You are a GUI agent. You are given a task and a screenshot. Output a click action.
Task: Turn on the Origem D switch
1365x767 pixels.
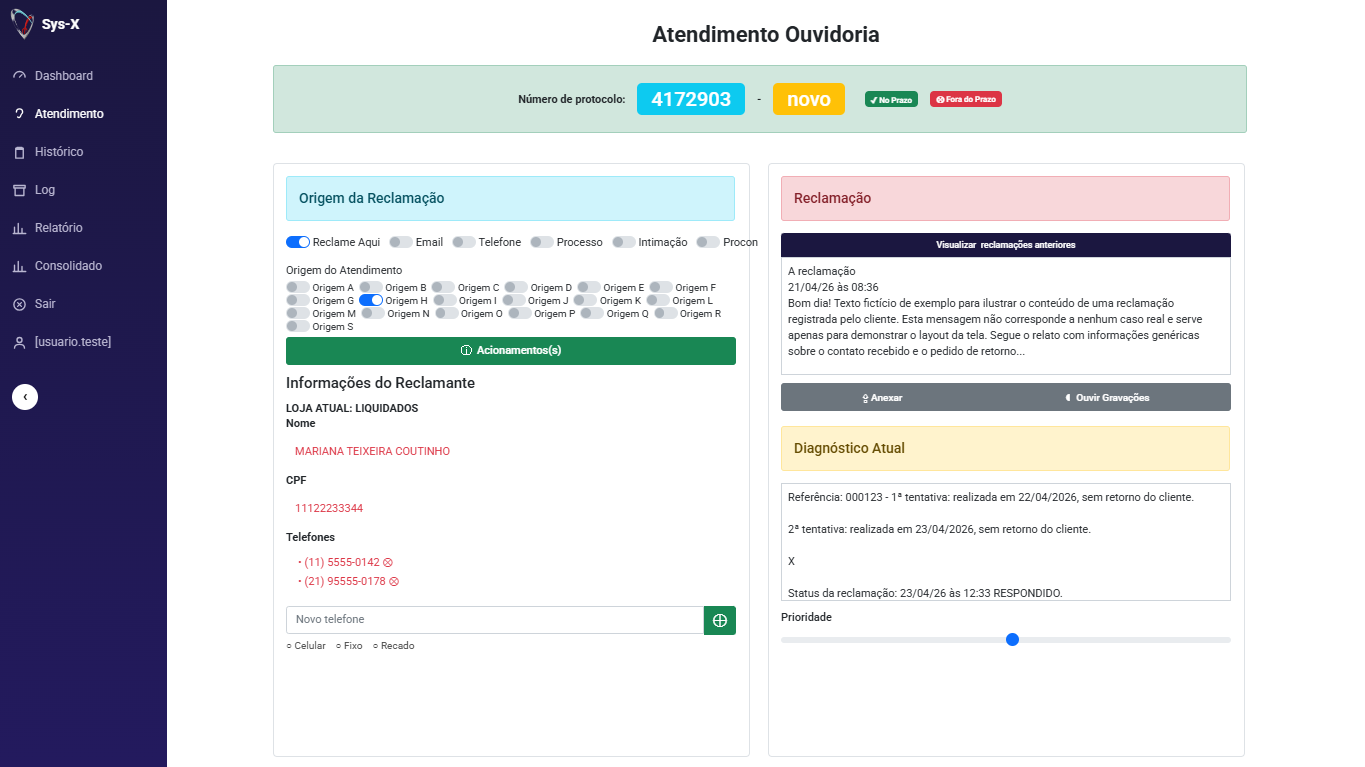point(516,287)
